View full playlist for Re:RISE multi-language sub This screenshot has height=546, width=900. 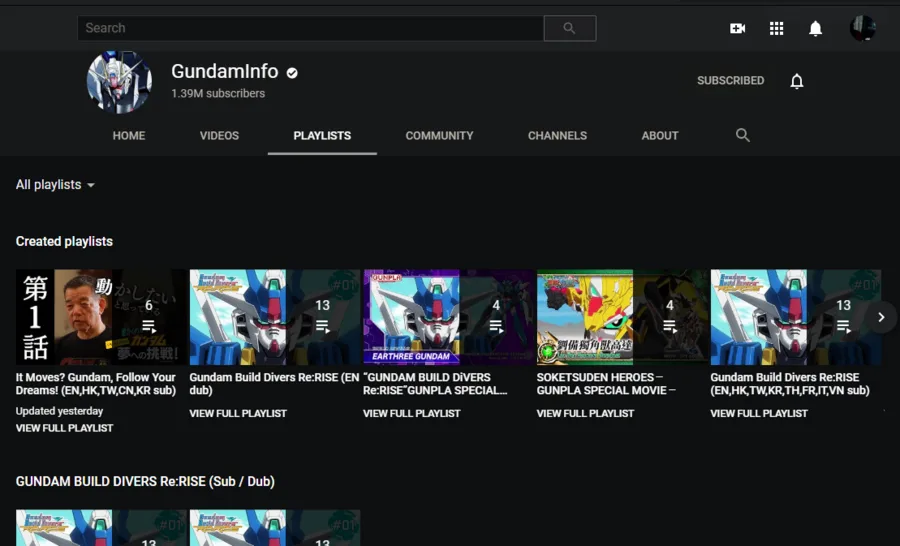point(759,413)
